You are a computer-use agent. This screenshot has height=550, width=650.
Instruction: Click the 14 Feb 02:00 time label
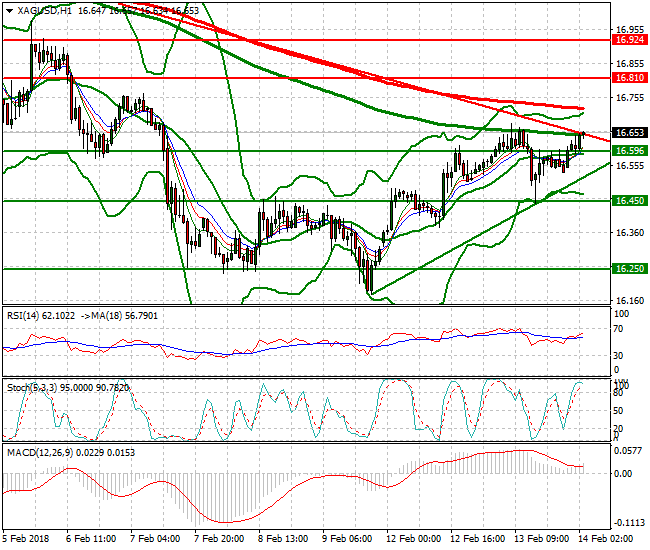(x=605, y=539)
